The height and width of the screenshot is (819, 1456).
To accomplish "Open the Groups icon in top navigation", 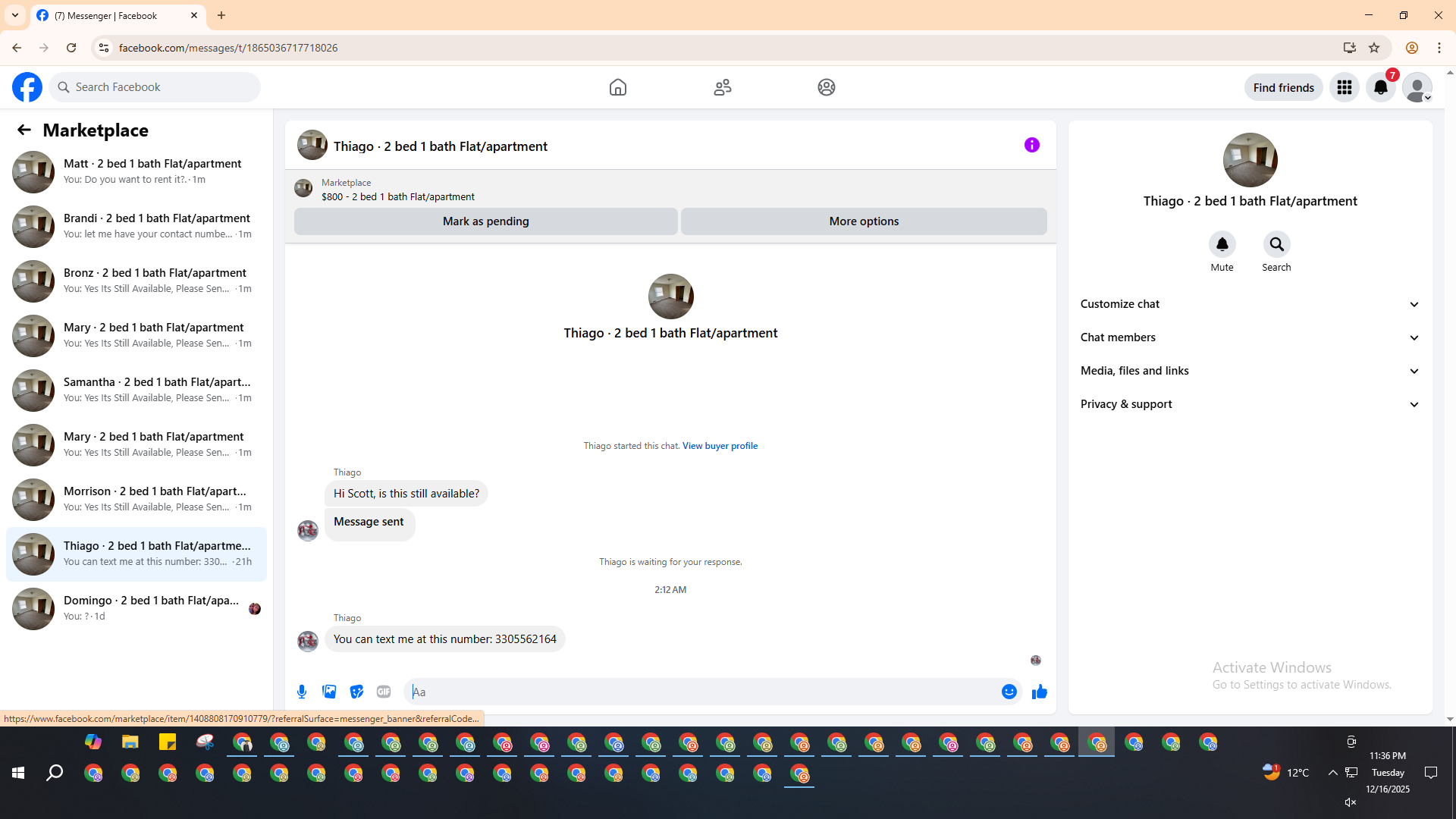I will (827, 87).
